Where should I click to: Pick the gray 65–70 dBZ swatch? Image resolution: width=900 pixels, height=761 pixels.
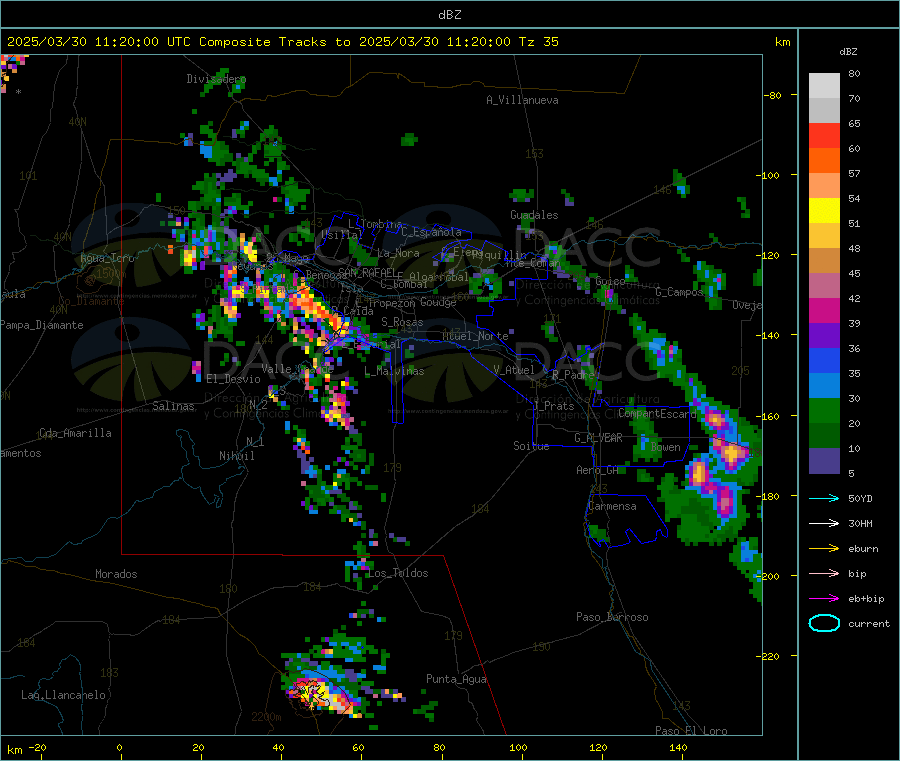point(824,111)
